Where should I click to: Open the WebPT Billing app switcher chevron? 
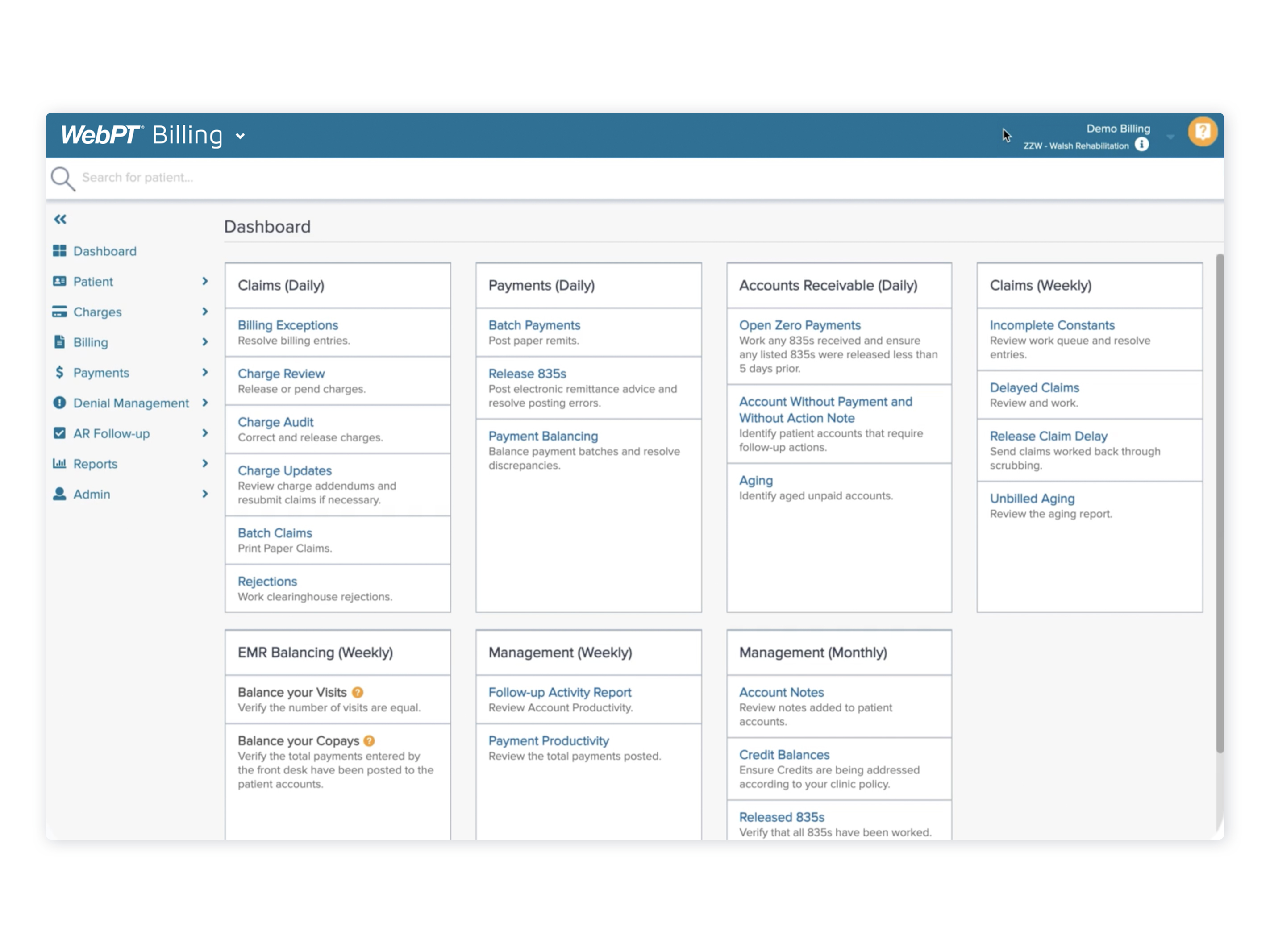point(239,136)
